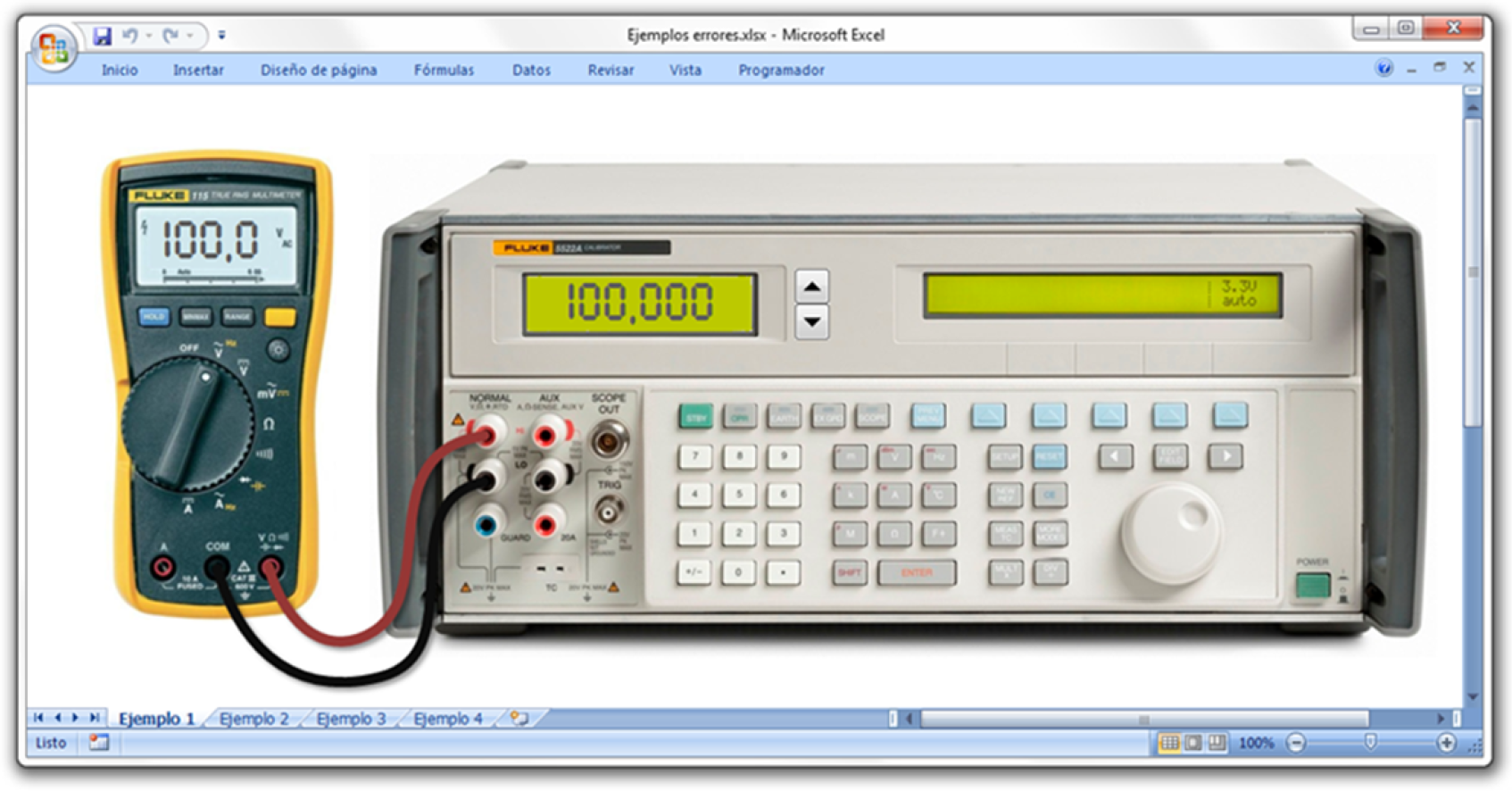The image size is (1512, 791).
Task: Click the green POWER button on calibrator
Action: [1312, 586]
